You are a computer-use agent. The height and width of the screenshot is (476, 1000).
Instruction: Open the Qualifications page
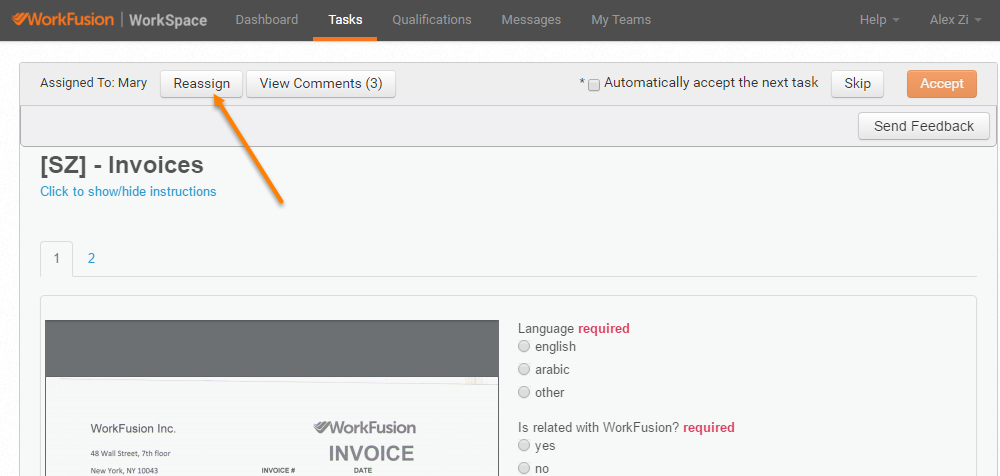[x=432, y=20]
